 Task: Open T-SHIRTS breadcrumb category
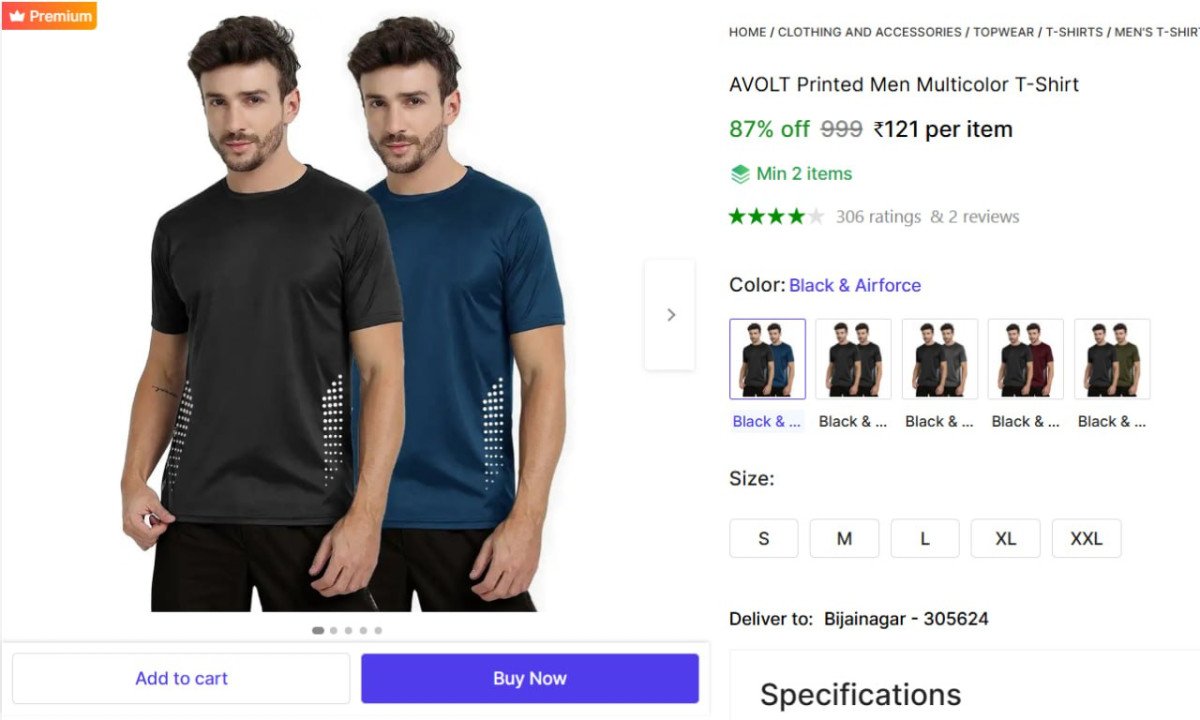point(1074,32)
